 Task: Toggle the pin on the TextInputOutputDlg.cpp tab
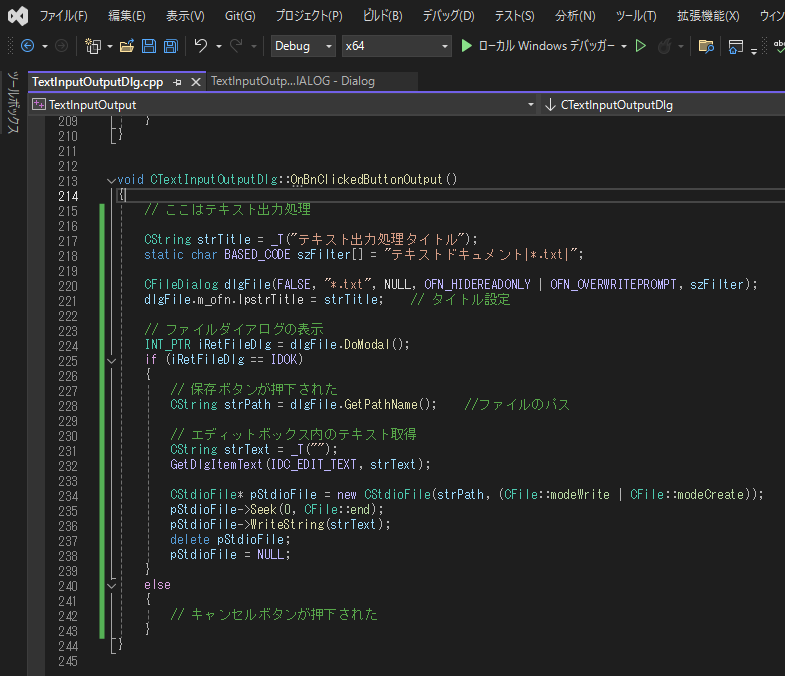tap(177, 82)
